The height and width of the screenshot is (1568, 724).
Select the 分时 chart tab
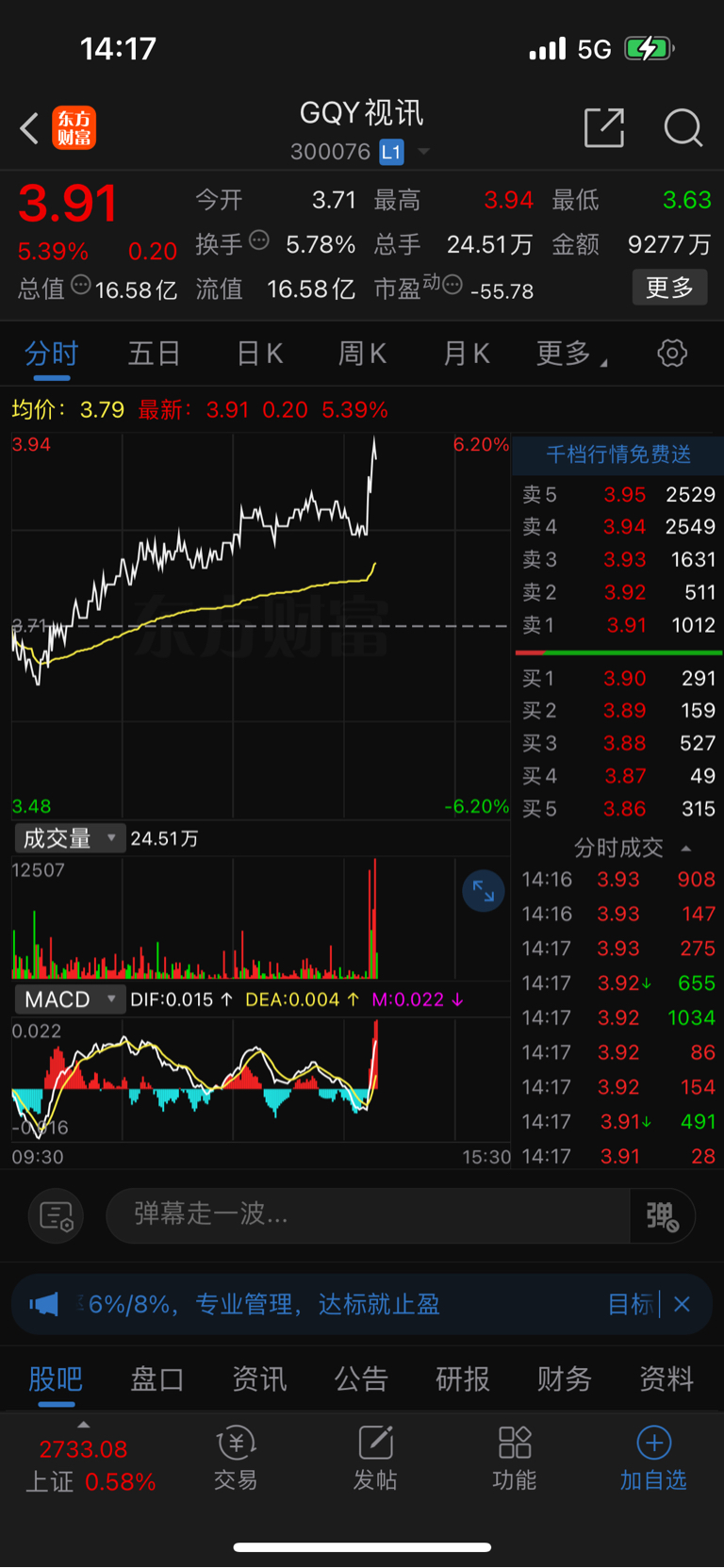[x=52, y=354]
